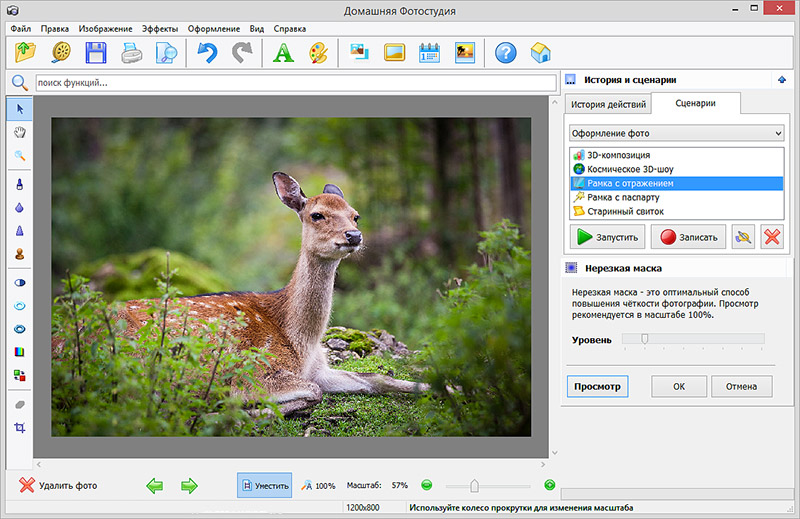The width and height of the screenshot is (800, 519).
Task: Select the crop tool
Action: click(x=19, y=427)
